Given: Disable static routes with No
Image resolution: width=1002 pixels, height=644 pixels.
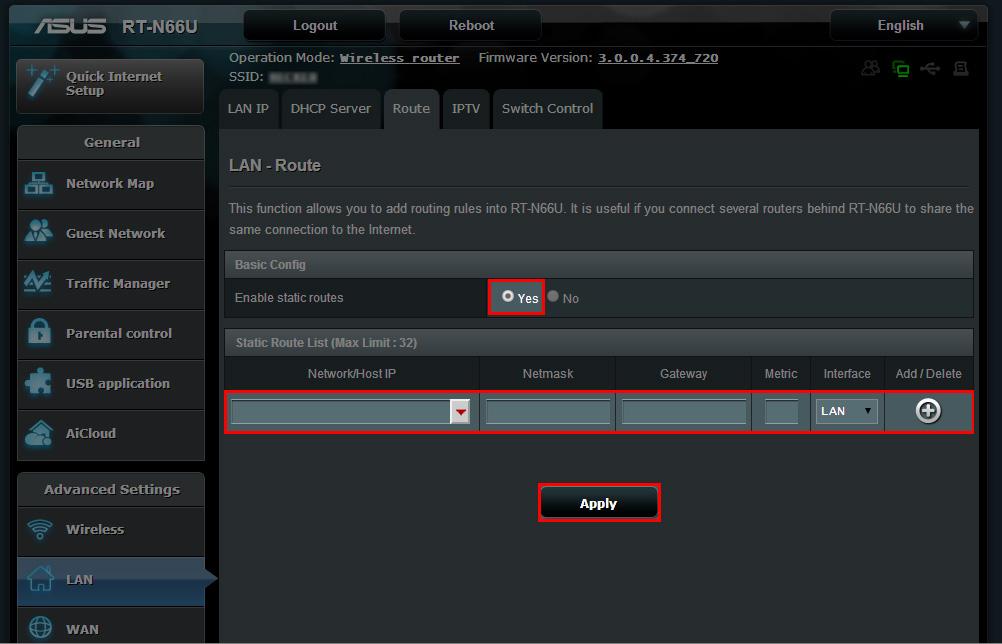Looking at the screenshot, I should click(553, 296).
